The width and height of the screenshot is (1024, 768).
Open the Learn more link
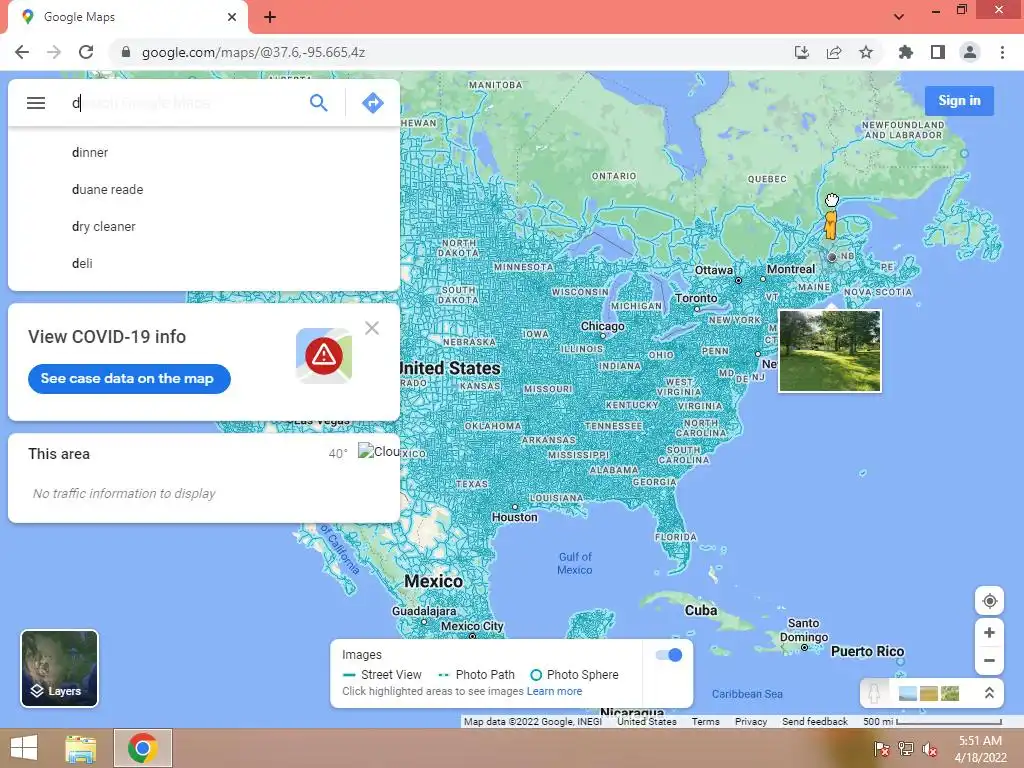554,691
